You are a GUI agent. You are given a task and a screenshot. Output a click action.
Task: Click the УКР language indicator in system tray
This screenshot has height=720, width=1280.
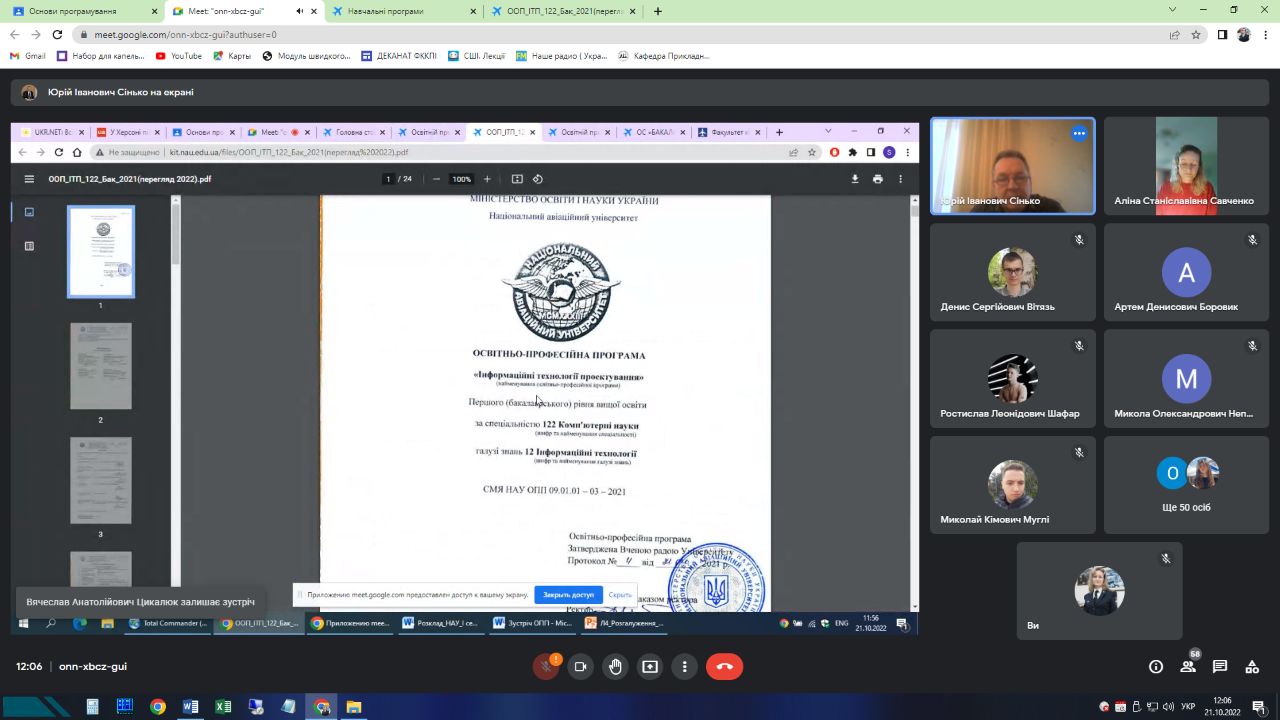coord(1188,706)
